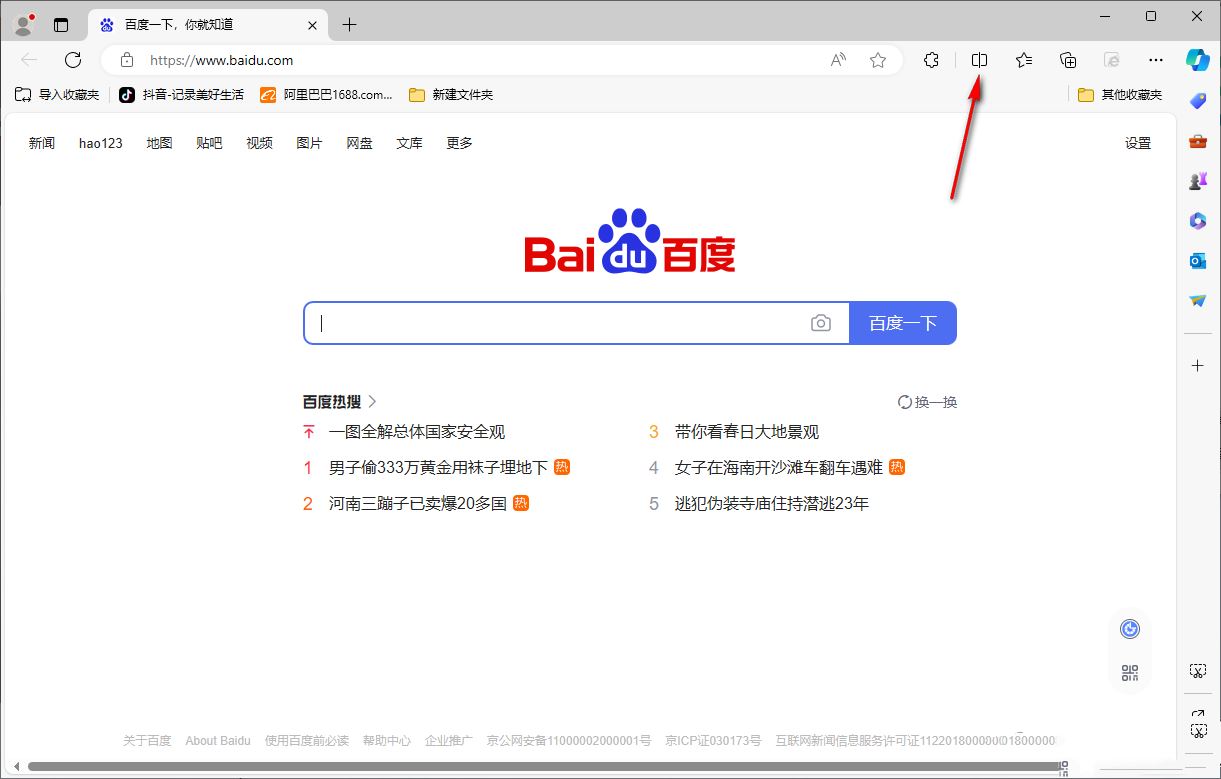The image size is (1221, 779).
Task: Open the Copilot sidebar icon
Action: tap(1198, 59)
